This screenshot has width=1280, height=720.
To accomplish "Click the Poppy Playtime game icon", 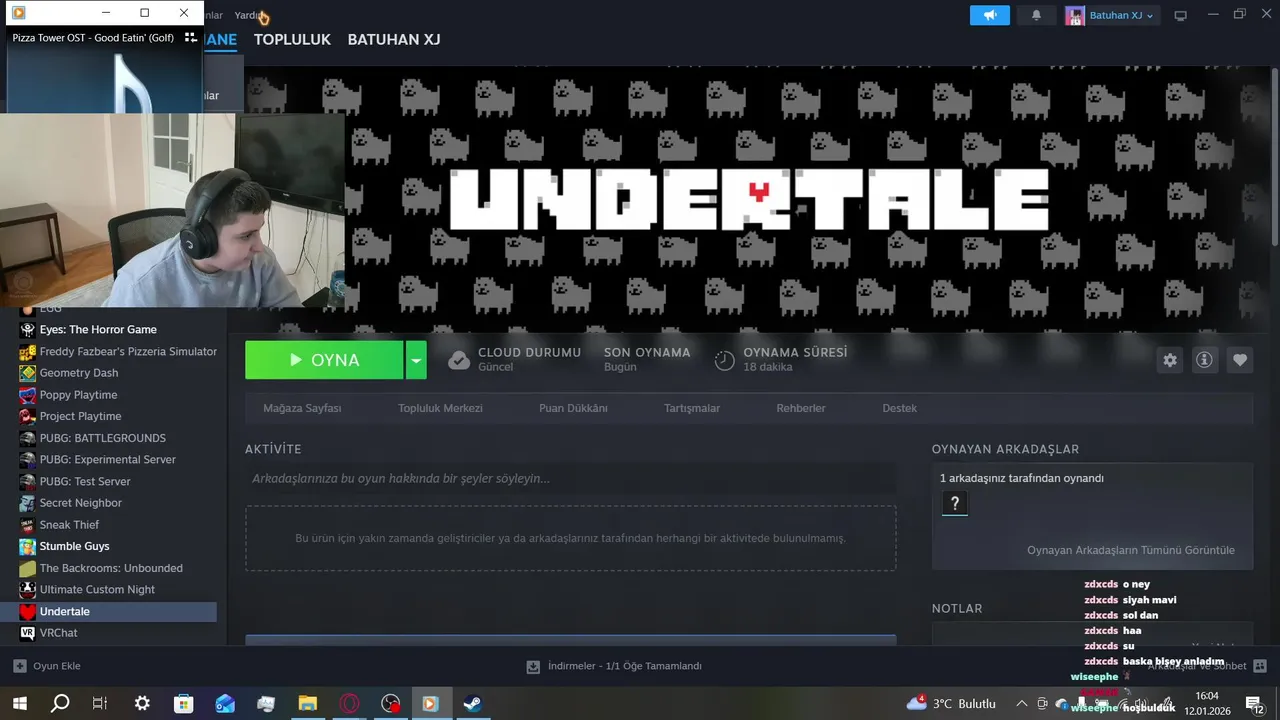I will [28, 395].
